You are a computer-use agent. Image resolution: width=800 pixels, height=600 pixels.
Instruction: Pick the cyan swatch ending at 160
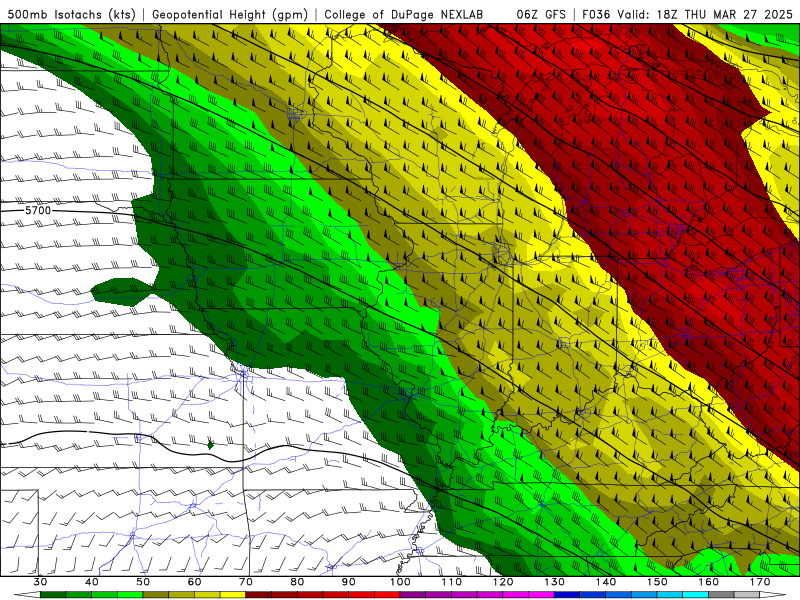[x=695, y=595]
